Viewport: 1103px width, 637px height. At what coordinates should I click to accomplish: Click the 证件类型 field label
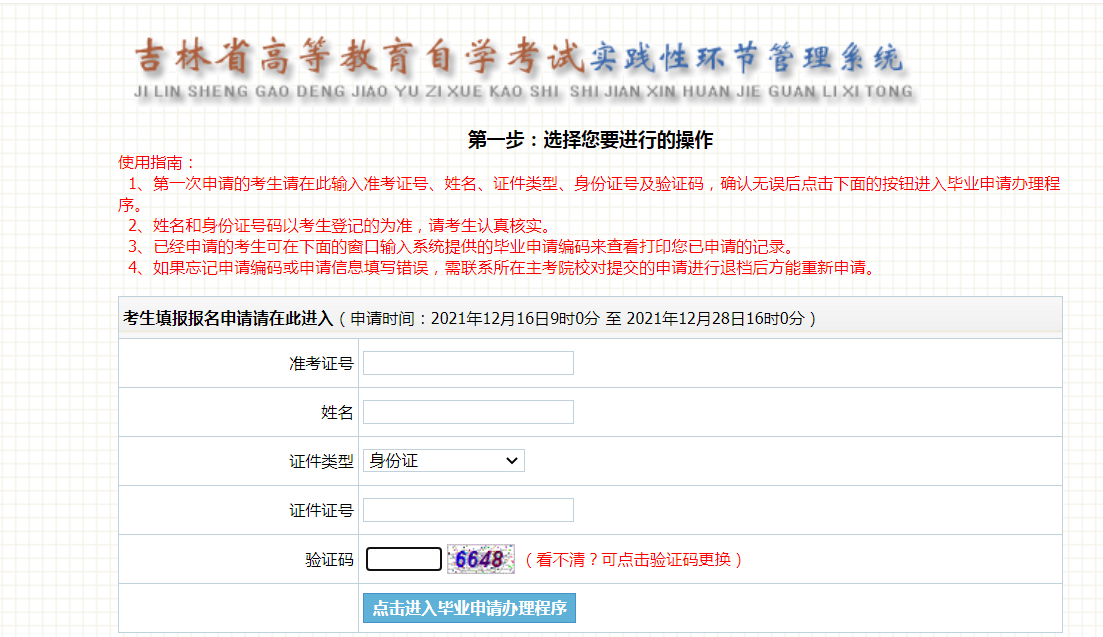pyautogui.click(x=321, y=462)
